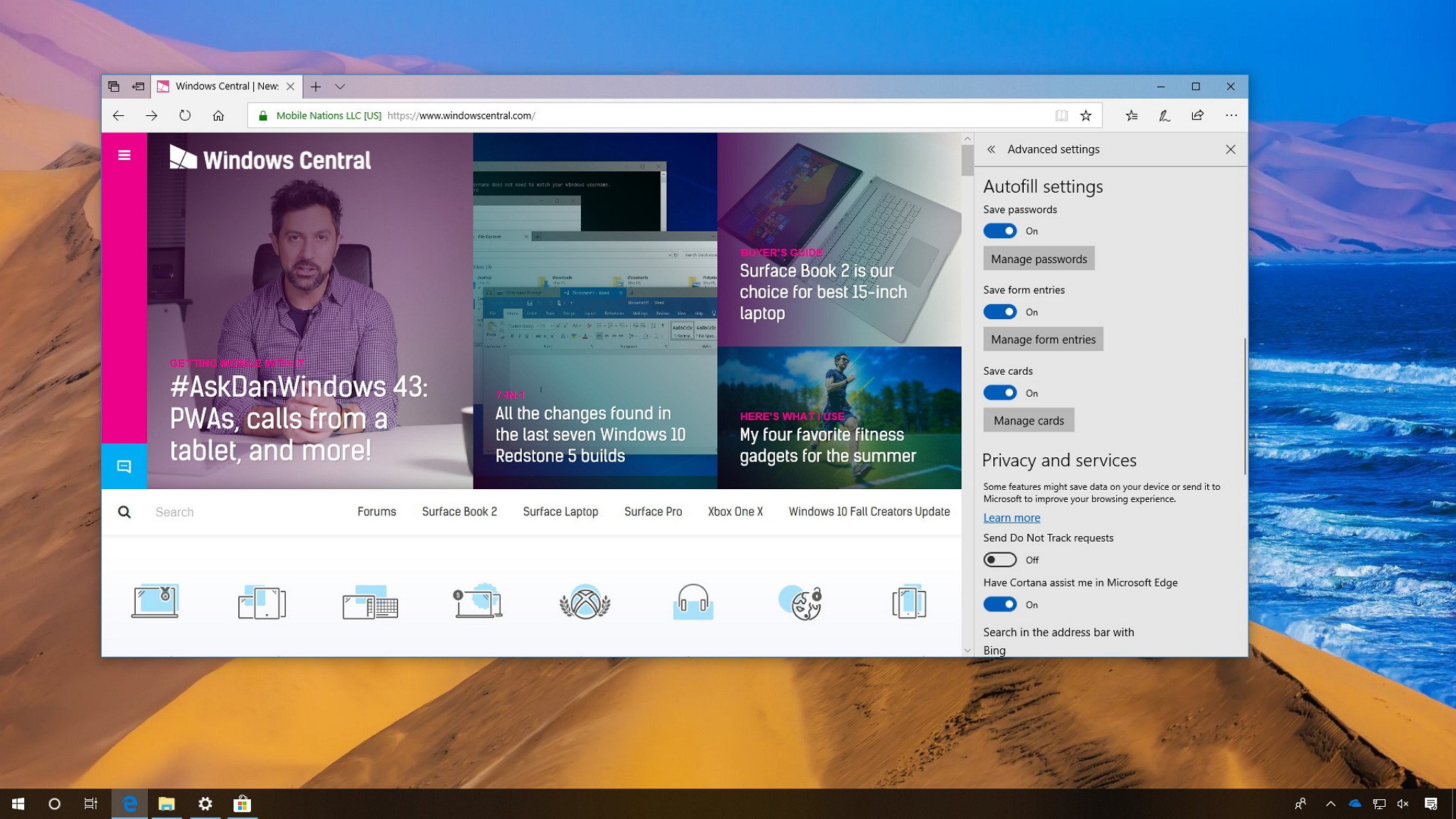Click the Settings gear icon in taskbar

(205, 804)
